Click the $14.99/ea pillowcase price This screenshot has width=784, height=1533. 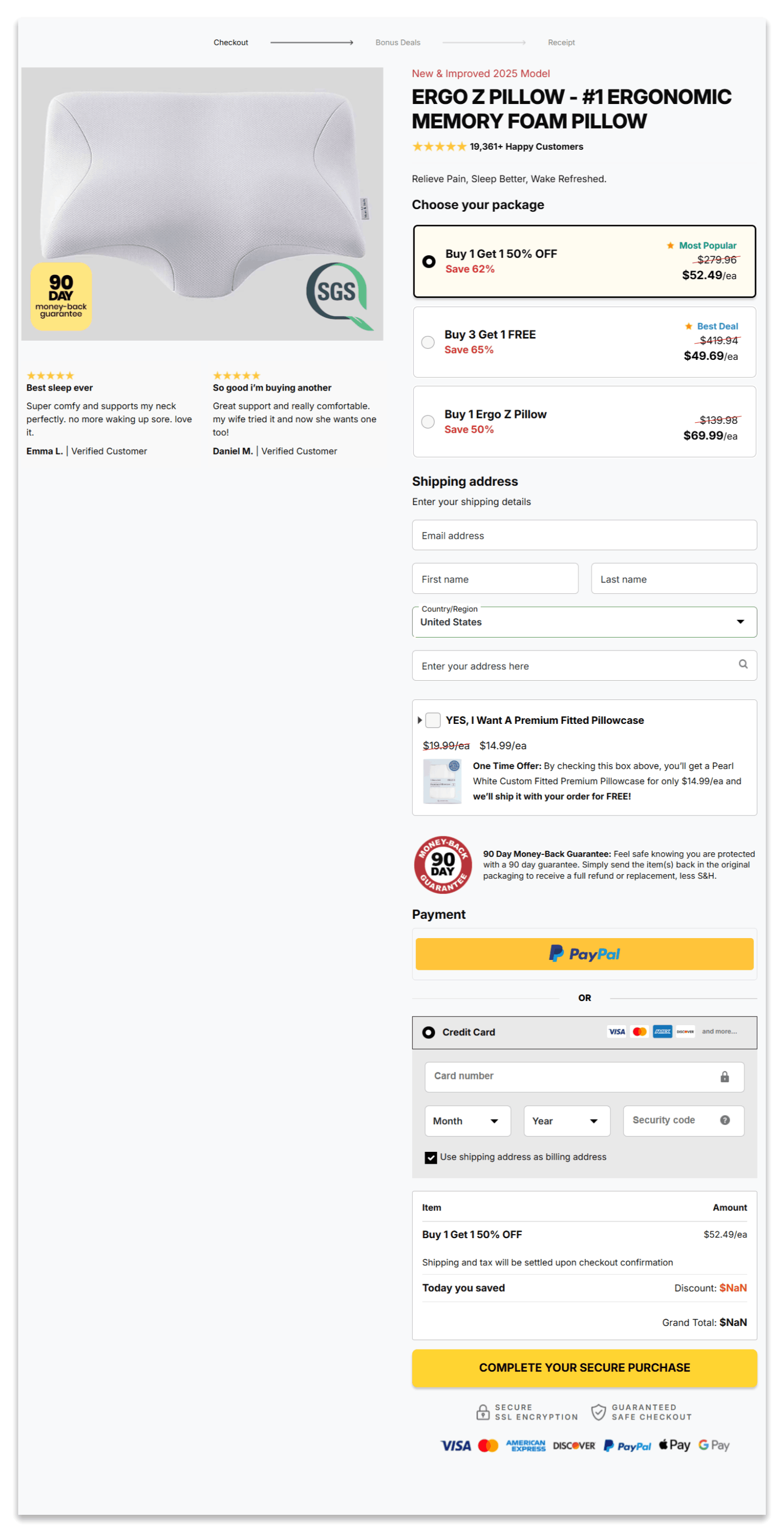pyautogui.click(x=503, y=746)
